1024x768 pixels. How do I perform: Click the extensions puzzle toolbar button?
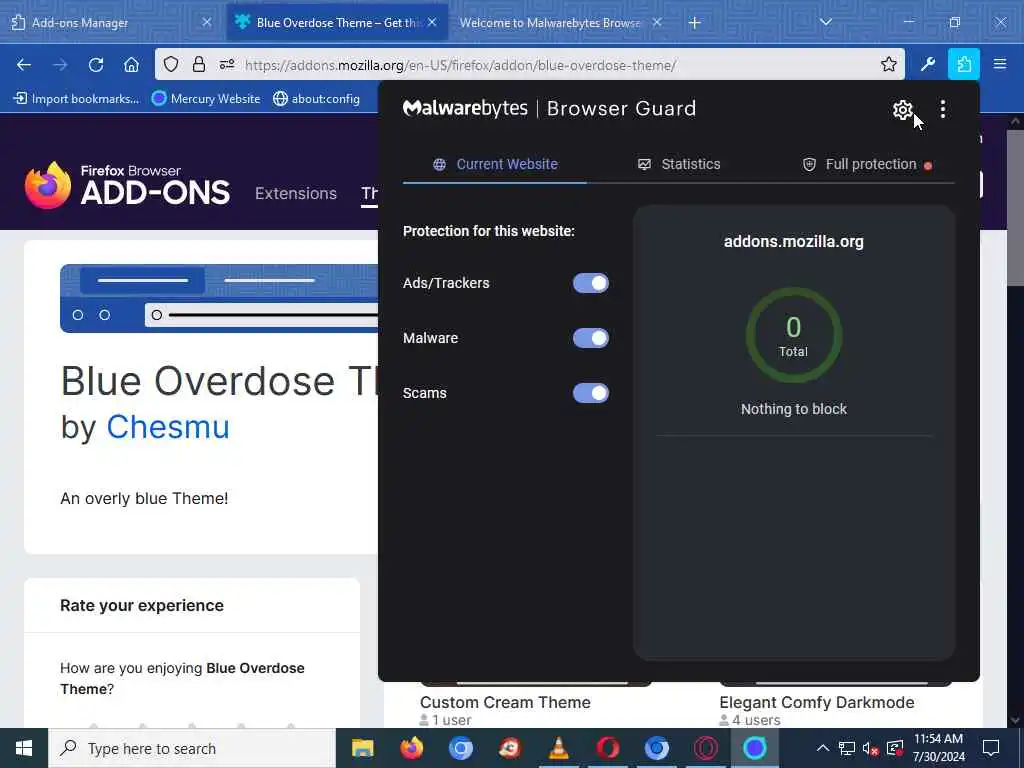[x=963, y=64]
